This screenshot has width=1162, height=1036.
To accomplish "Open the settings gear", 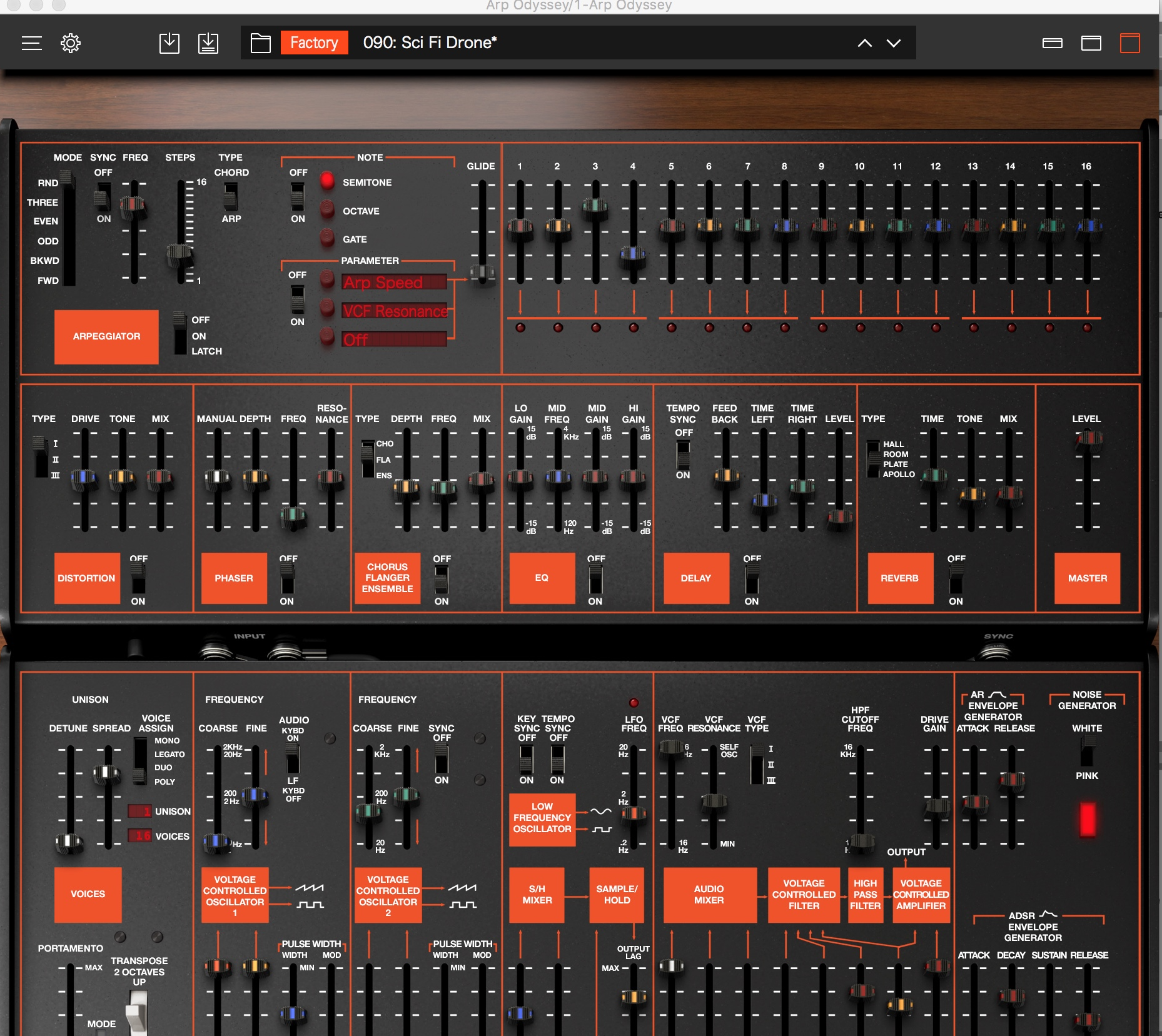I will point(71,43).
